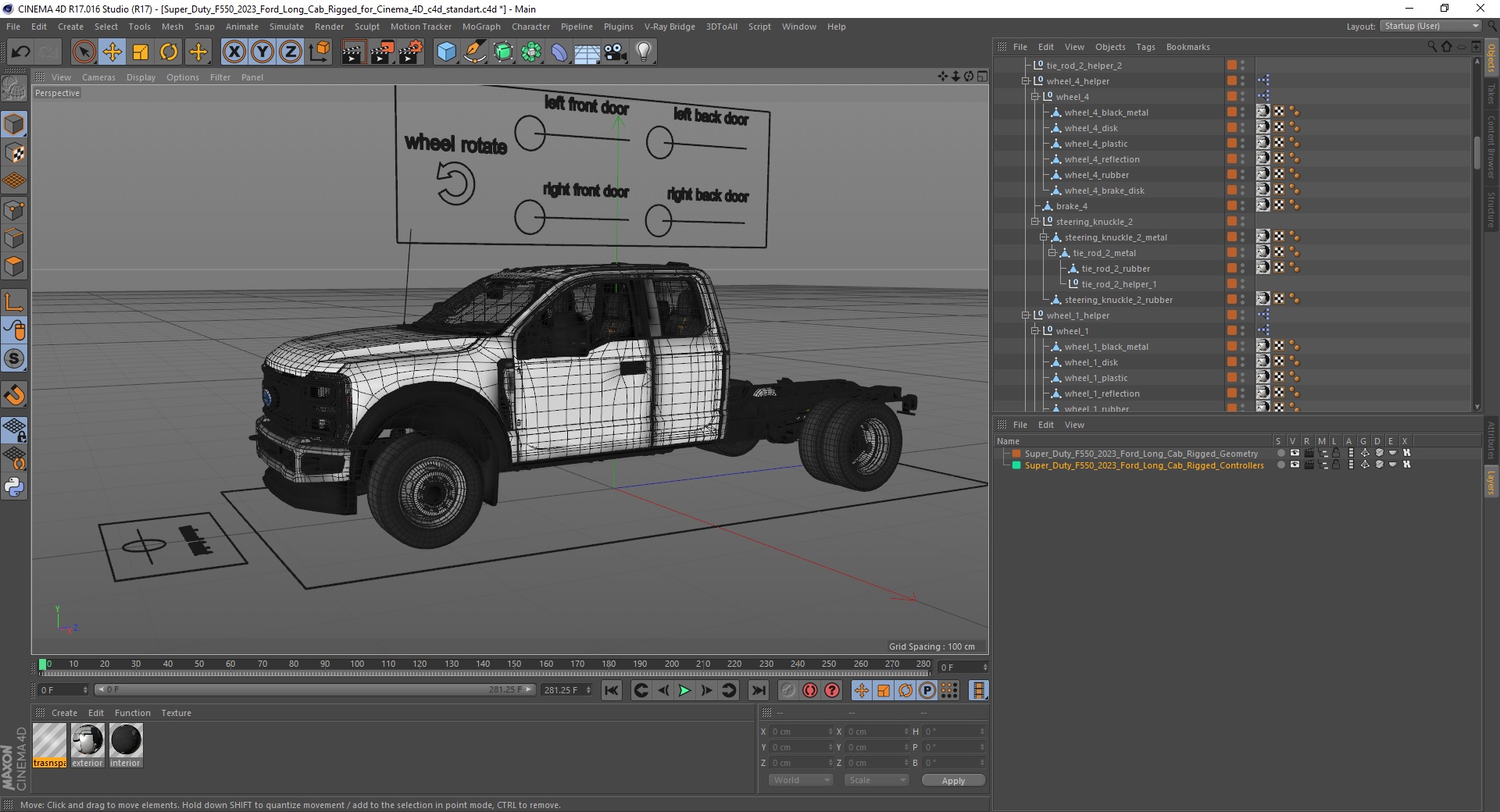Image resolution: width=1500 pixels, height=812 pixels.
Task: Click the Python script icon
Action: (x=14, y=487)
